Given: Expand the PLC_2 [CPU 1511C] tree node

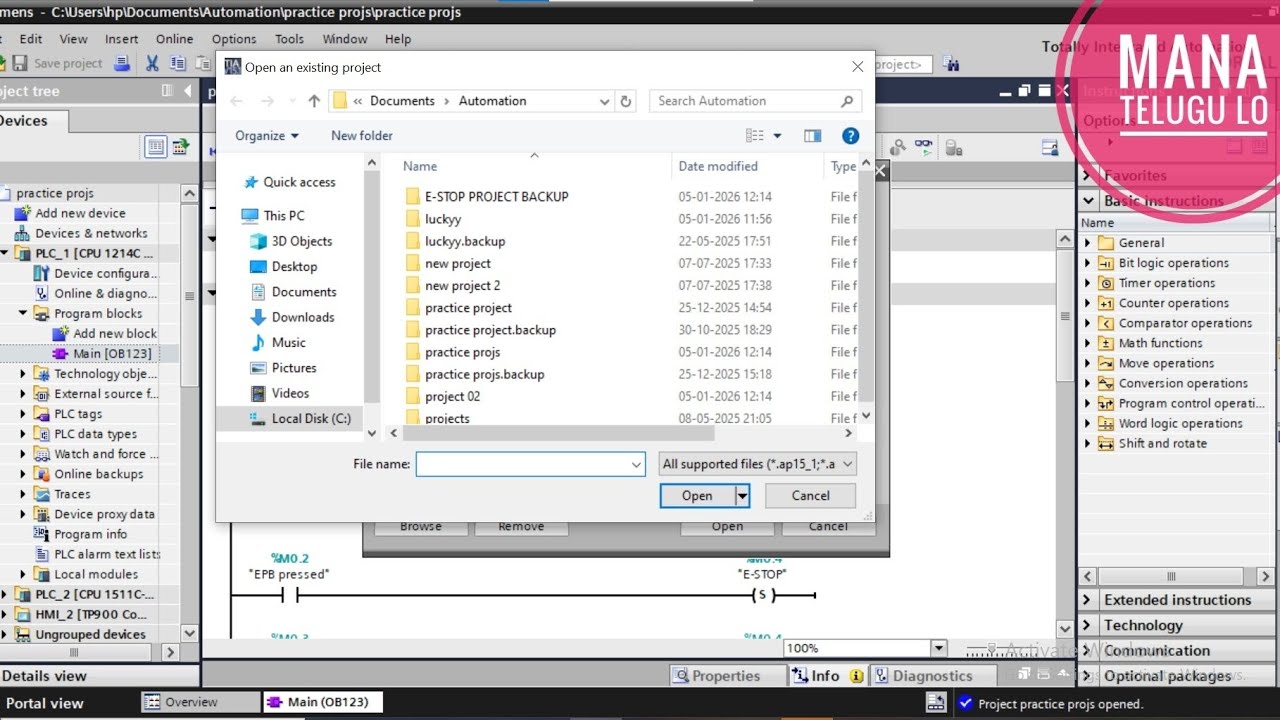Looking at the screenshot, I should 5,594.
